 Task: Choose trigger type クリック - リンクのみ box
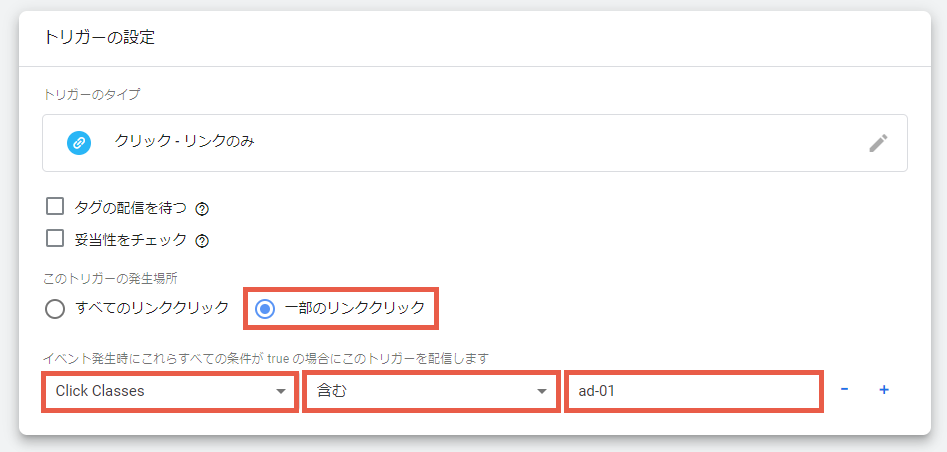coord(475,143)
